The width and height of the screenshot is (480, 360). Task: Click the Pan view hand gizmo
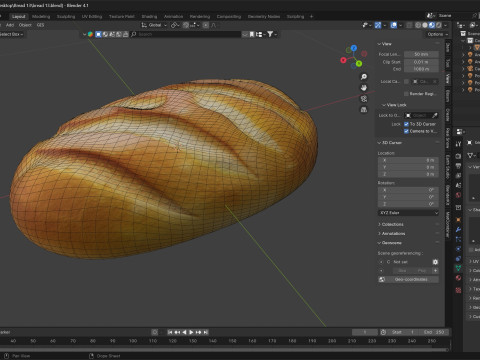point(364,88)
